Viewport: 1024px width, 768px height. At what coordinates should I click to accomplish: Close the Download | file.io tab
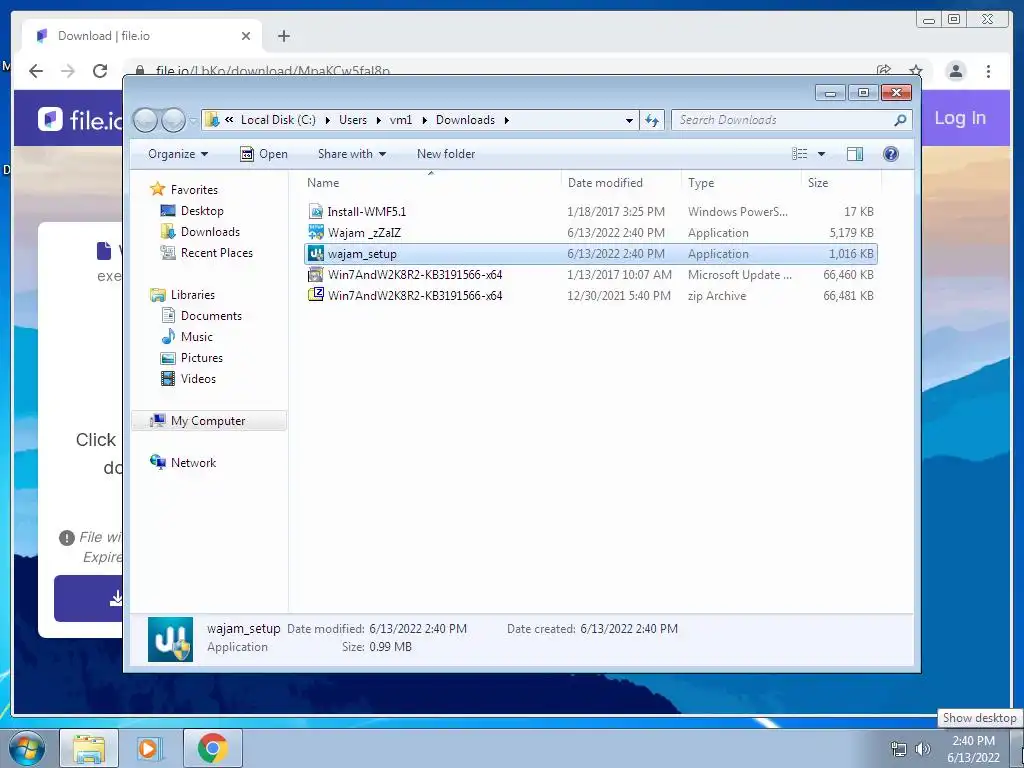pos(246,36)
